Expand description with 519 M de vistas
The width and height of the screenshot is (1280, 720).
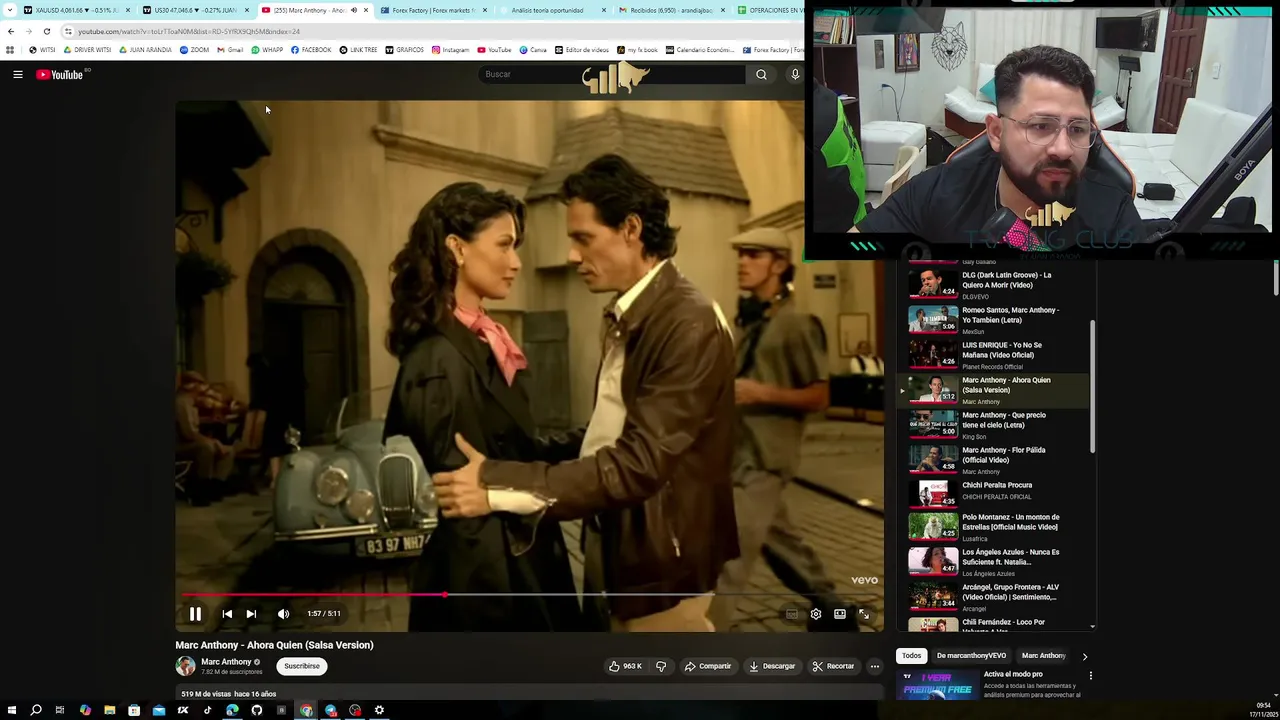point(529,693)
